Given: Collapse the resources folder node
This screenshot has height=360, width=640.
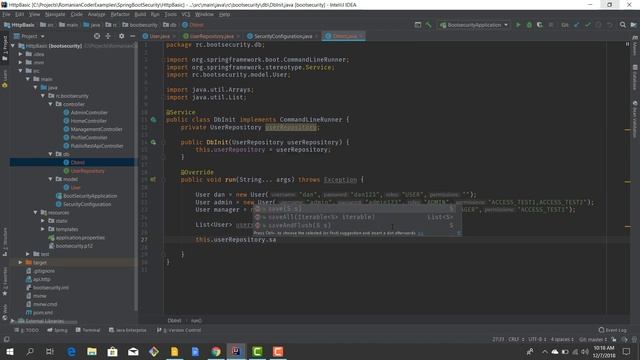Looking at the screenshot, I should pos(36,212).
